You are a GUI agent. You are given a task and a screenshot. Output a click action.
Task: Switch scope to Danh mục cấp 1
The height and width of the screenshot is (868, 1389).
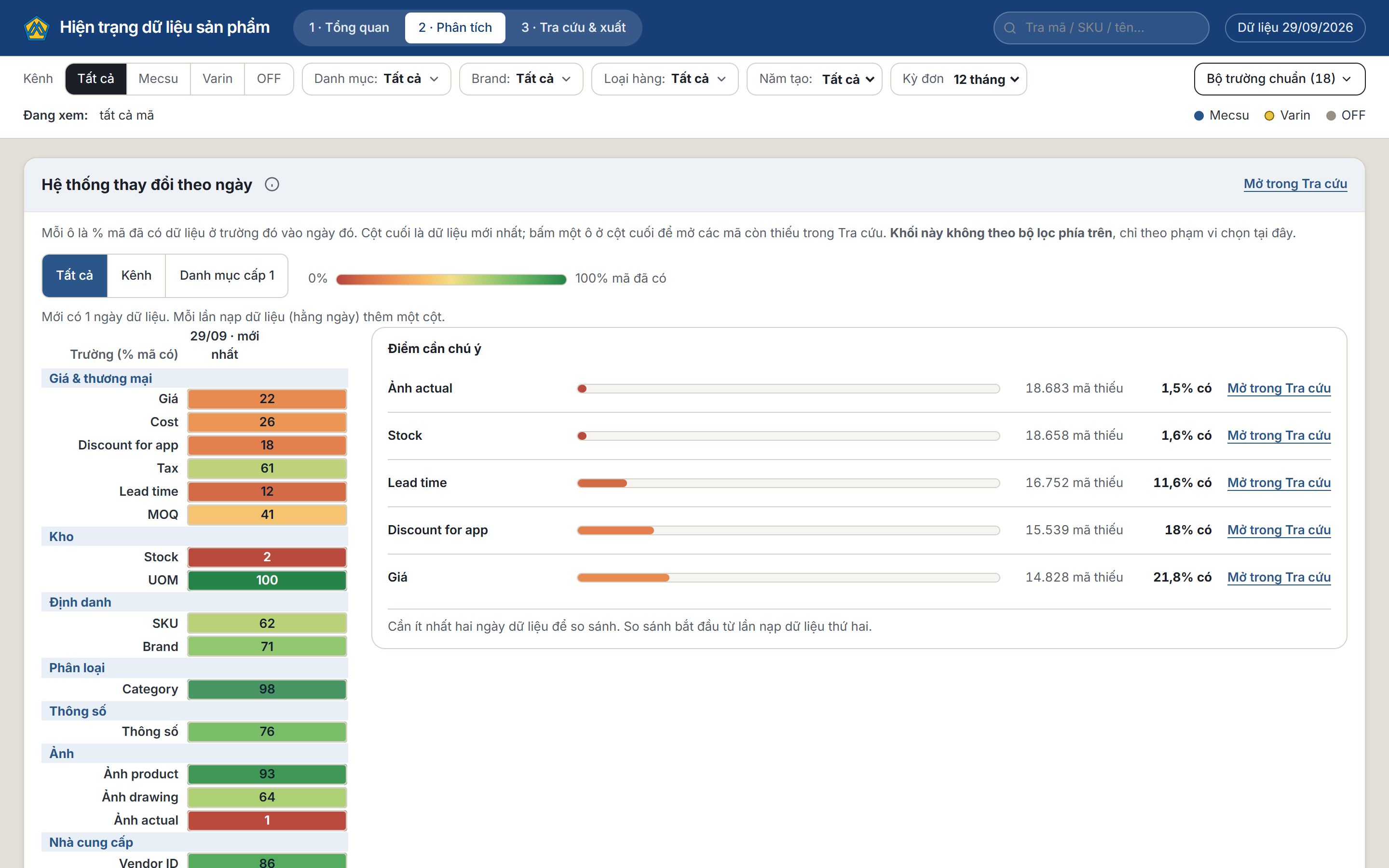tap(227, 275)
